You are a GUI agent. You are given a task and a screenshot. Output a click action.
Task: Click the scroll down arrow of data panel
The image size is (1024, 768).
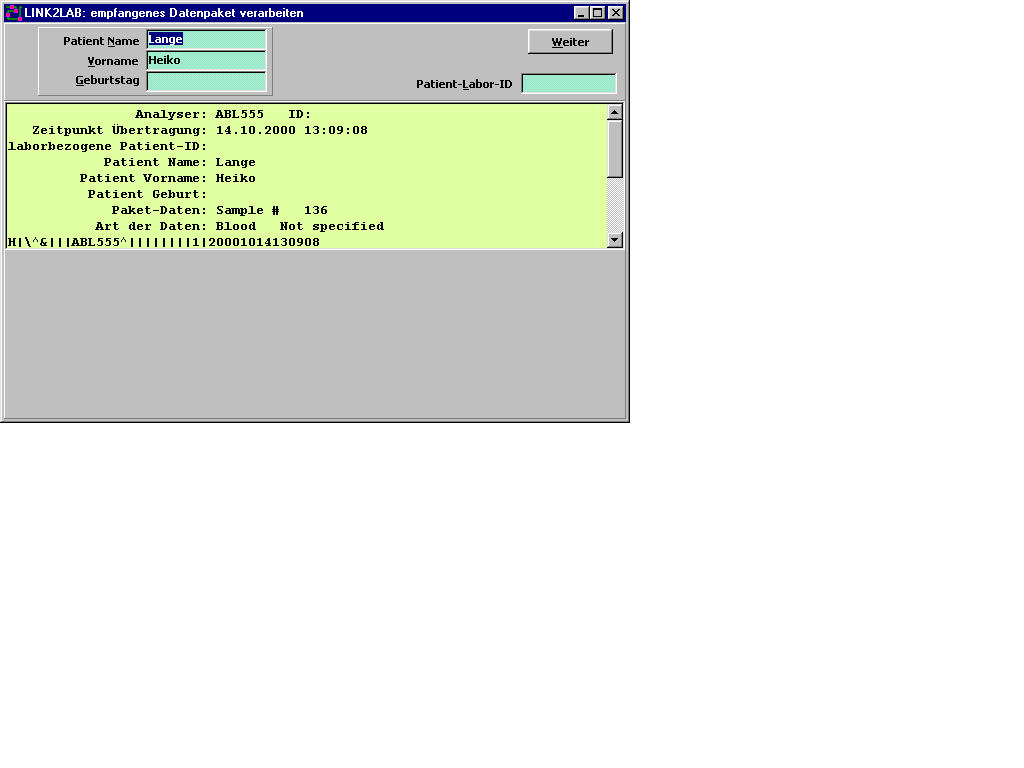615,240
